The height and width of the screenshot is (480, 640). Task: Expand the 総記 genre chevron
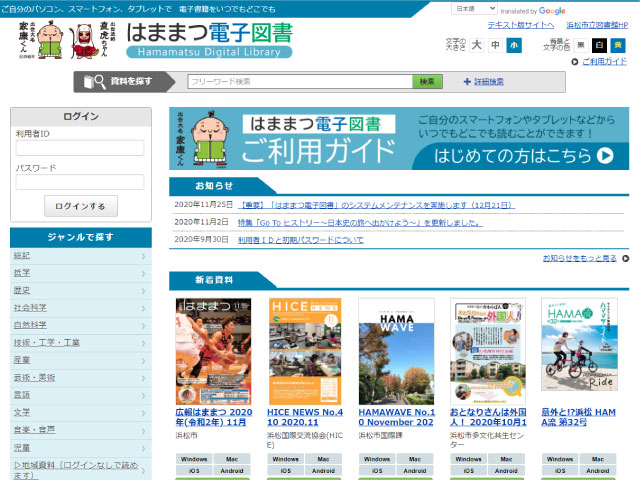[144, 256]
